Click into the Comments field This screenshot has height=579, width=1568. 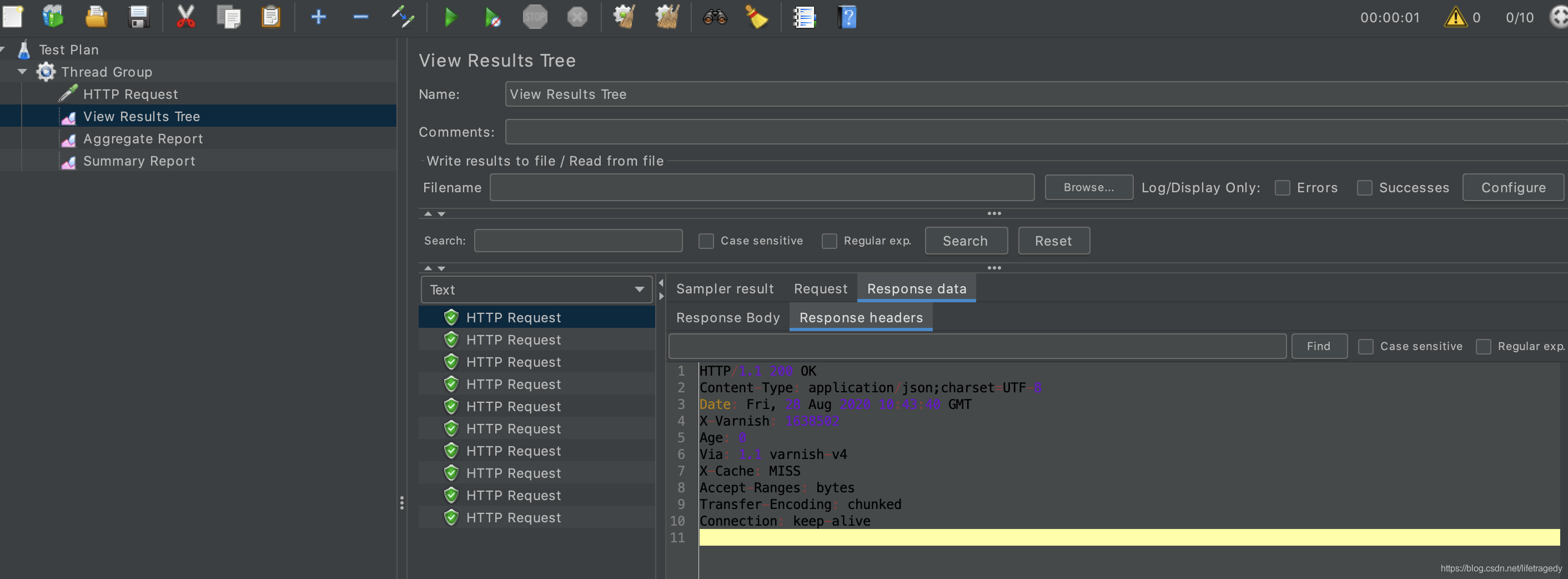[1036, 132]
